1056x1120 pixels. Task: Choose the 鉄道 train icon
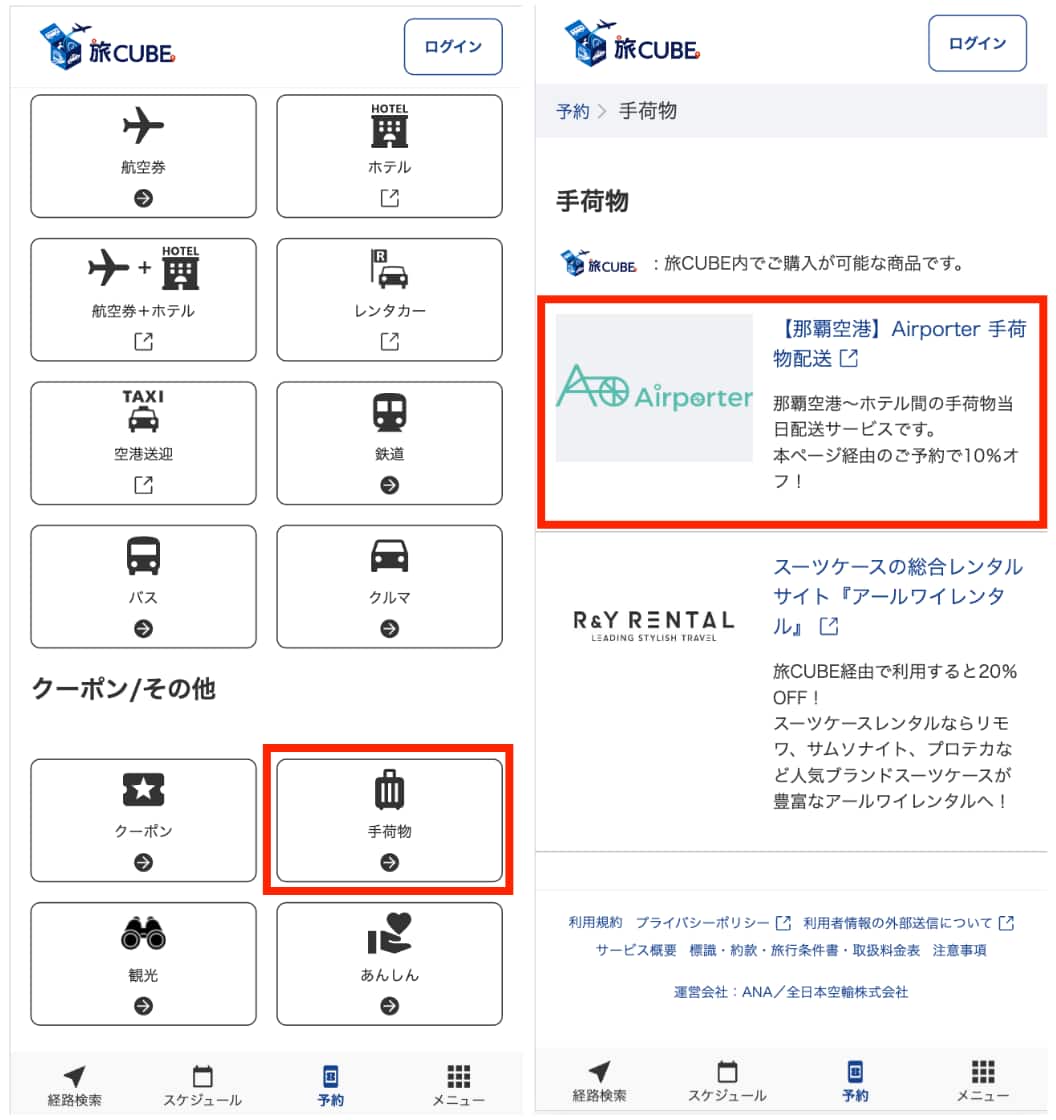tap(389, 412)
